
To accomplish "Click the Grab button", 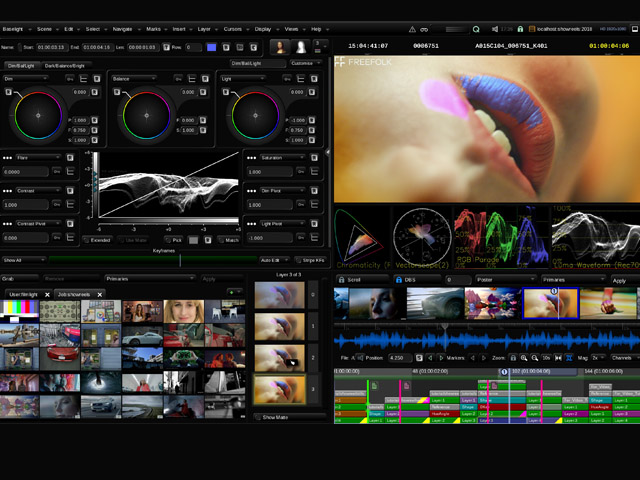I will (20, 279).
